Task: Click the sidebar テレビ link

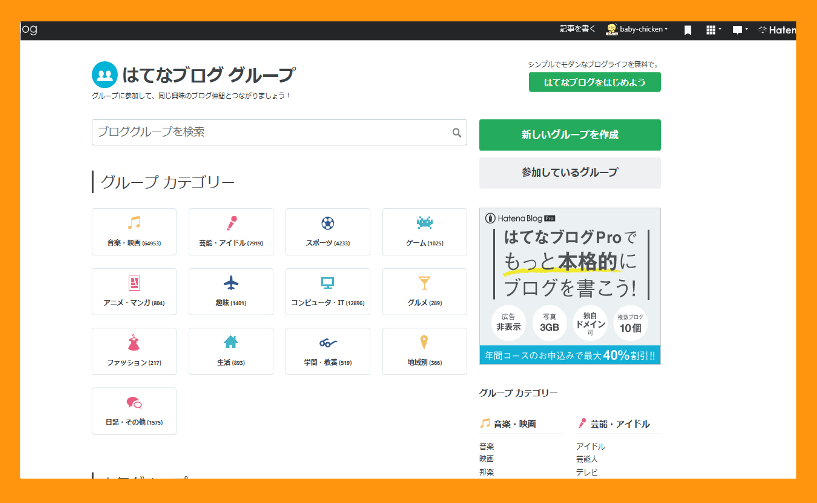Action: (587, 472)
